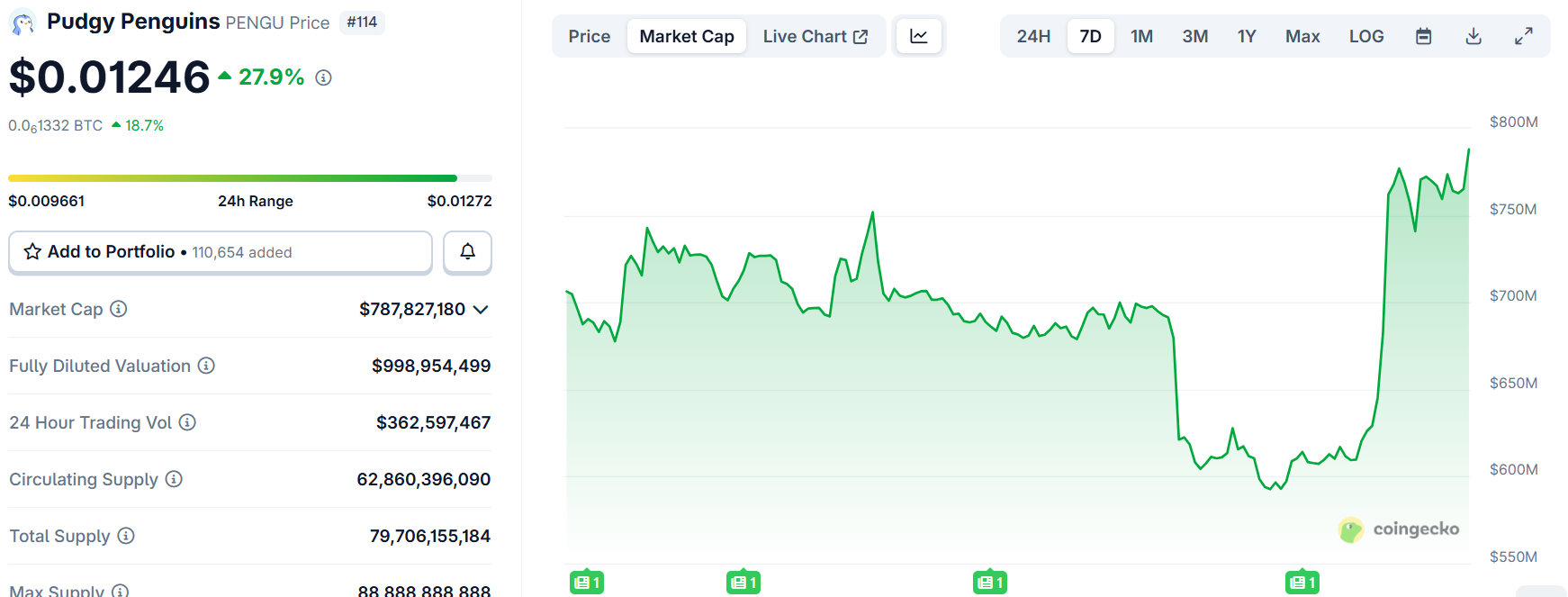Download chart data icon
This screenshot has height=597, width=1568.
1473,36
